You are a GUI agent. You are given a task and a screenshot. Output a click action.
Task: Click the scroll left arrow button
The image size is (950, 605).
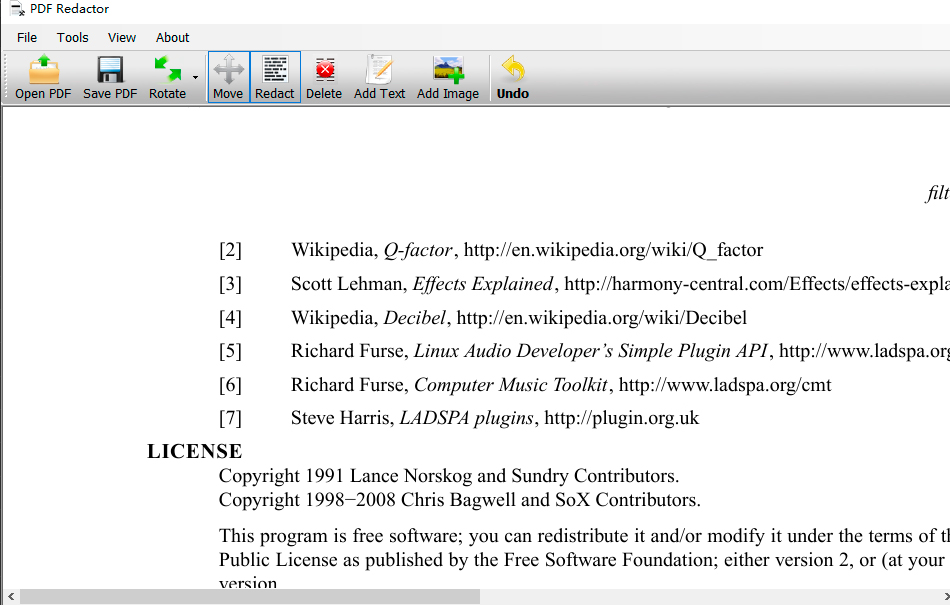[x=10, y=597]
